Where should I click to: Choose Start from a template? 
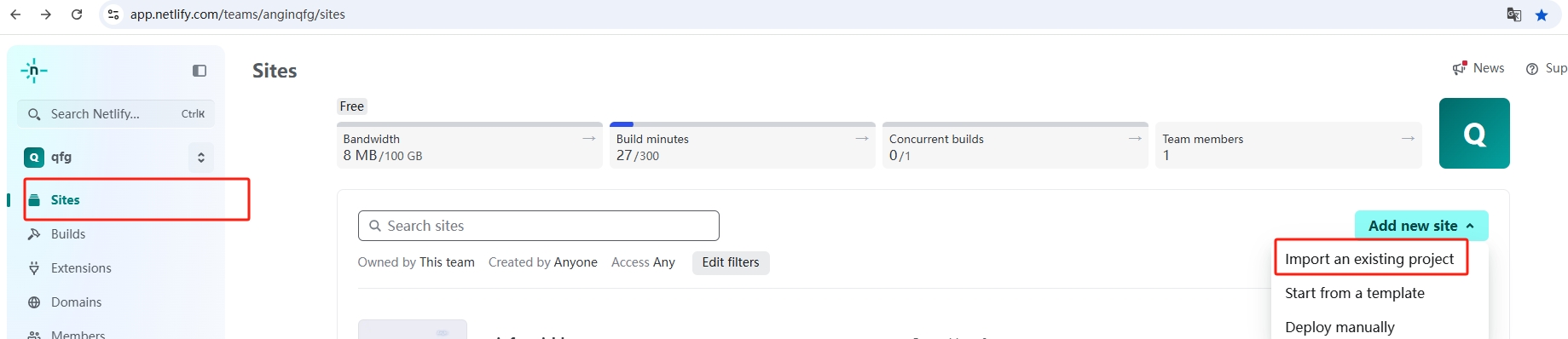[x=1355, y=293]
